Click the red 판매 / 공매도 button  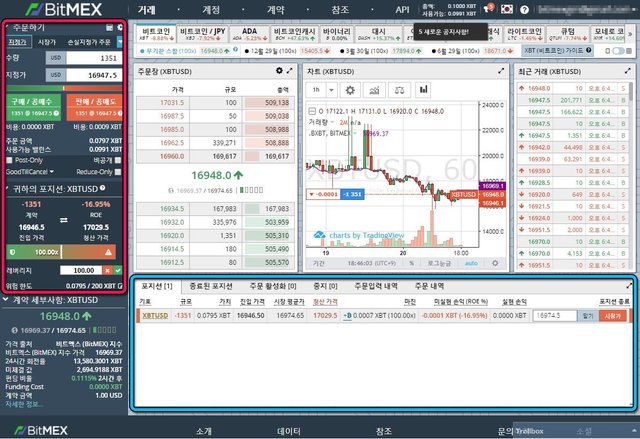click(x=95, y=107)
